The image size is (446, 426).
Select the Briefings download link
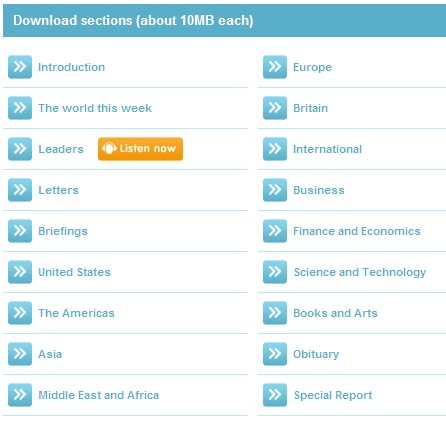pyautogui.click(x=63, y=231)
